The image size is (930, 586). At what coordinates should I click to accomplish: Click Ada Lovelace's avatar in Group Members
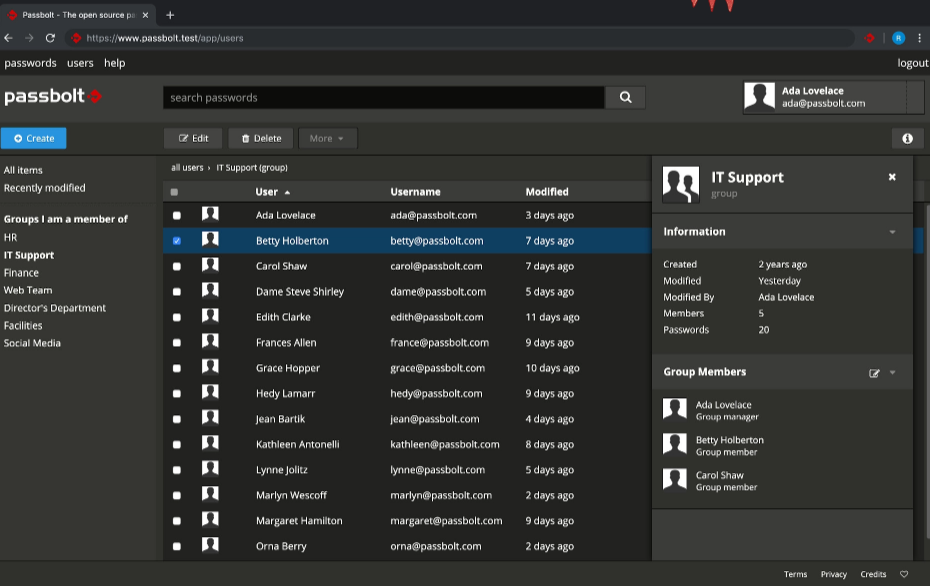[x=674, y=409]
